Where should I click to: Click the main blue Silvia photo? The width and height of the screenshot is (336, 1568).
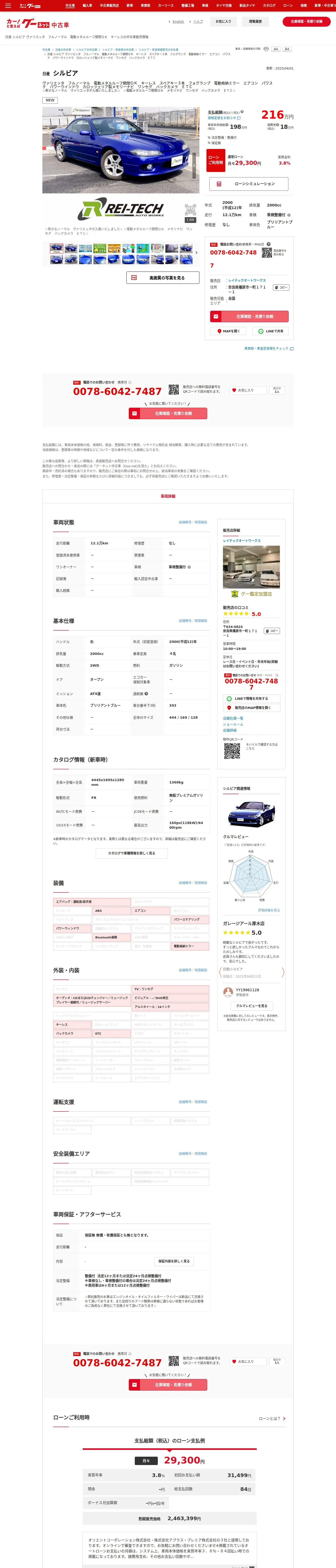click(x=121, y=150)
